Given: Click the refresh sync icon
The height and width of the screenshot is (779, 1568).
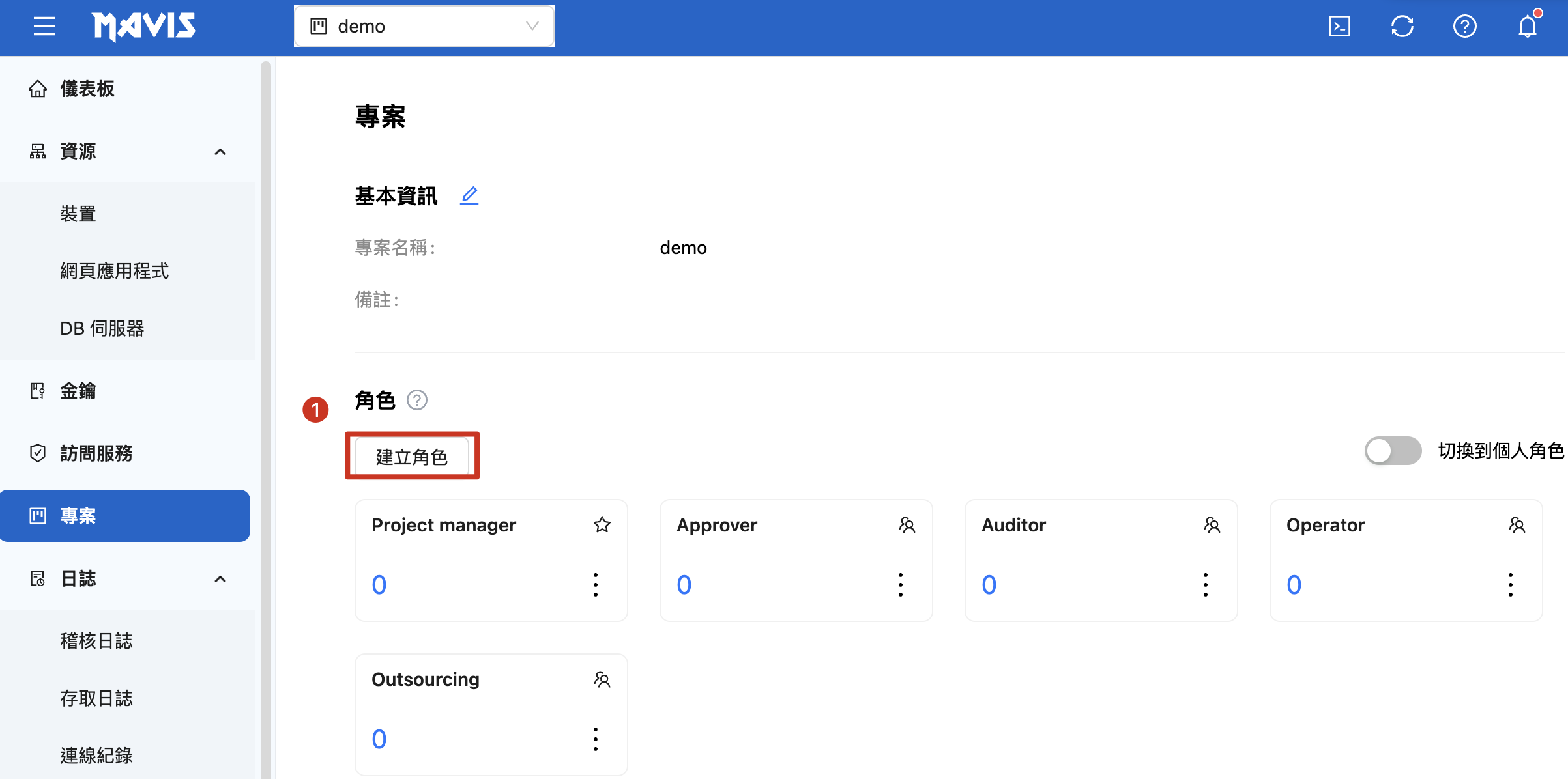Looking at the screenshot, I should tap(1402, 27).
